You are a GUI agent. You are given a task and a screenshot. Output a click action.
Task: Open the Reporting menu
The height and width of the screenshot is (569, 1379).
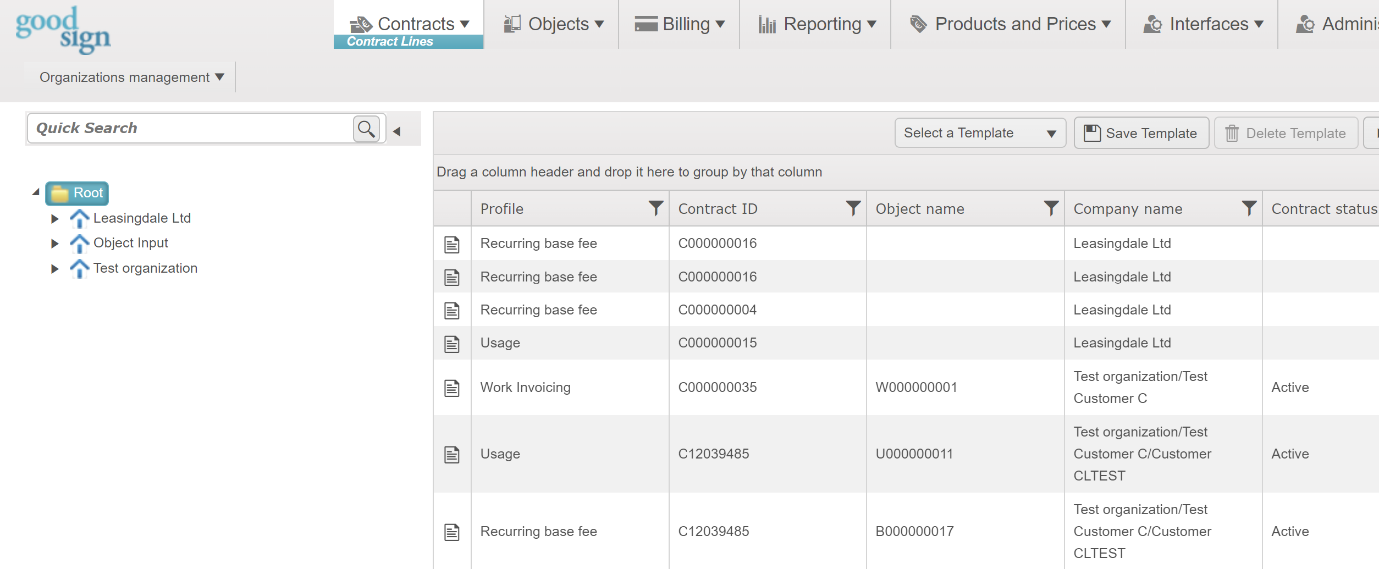(816, 24)
